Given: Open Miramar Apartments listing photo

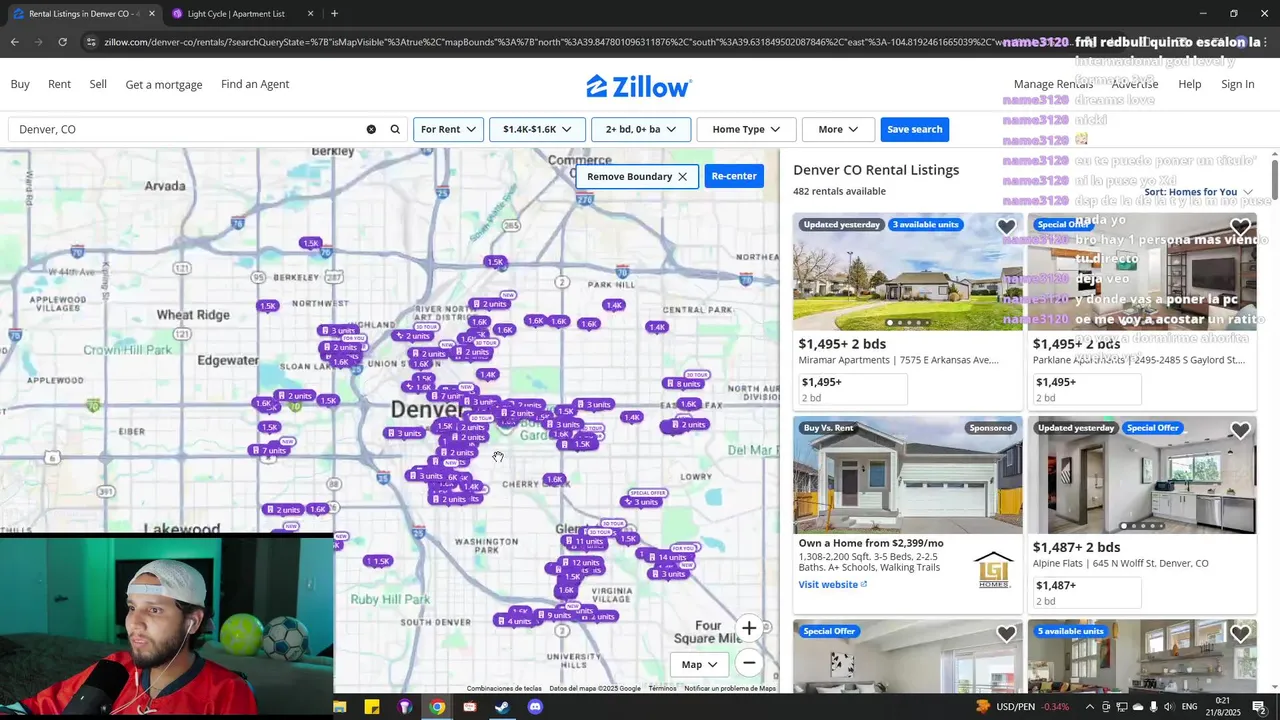Looking at the screenshot, I should (908, 272).
